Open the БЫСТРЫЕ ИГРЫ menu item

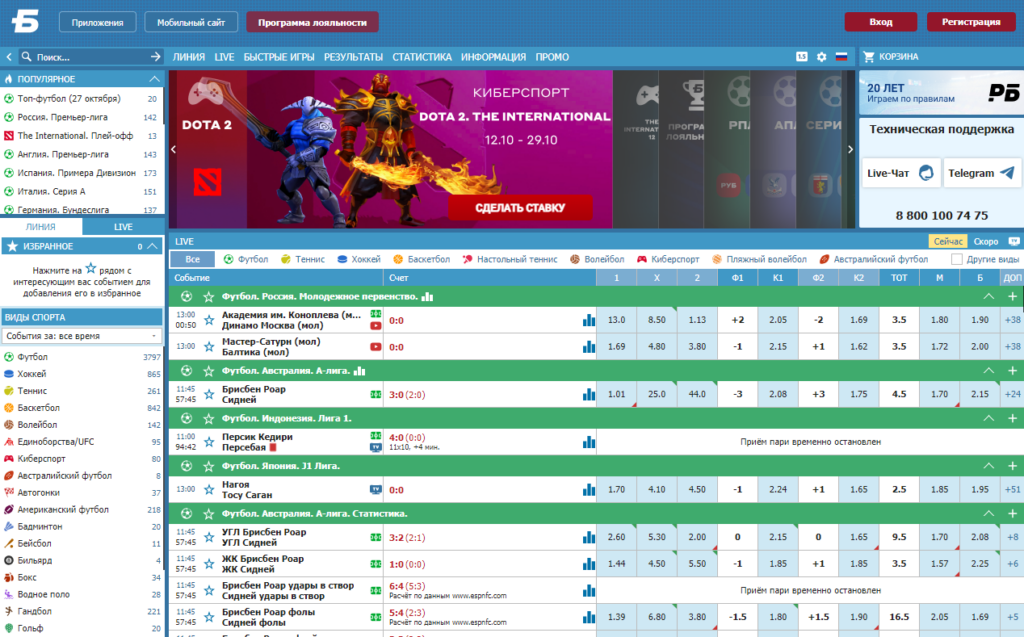click(279, 57)
